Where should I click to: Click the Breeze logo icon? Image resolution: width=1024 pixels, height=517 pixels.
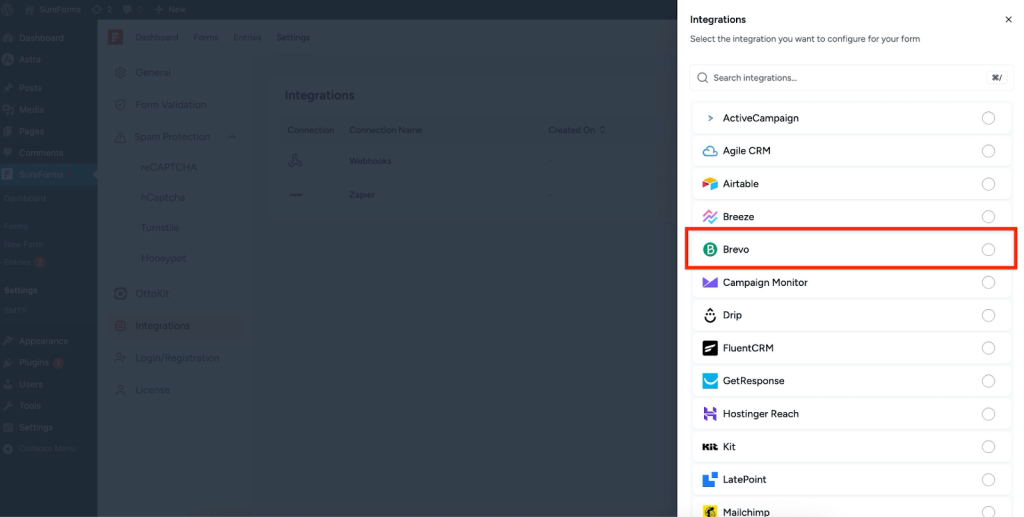coord(710,217)
